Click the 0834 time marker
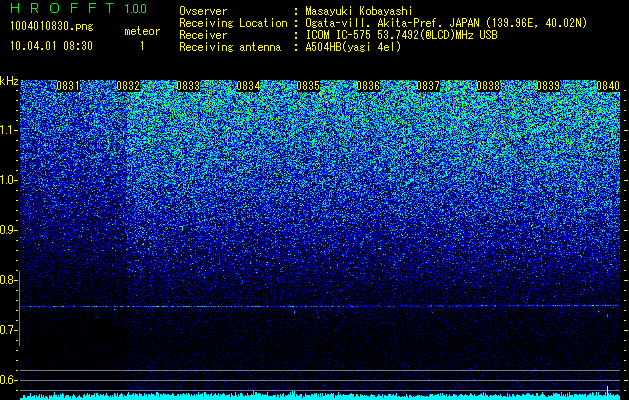This screenshot has width=629, height=400. click(248, 86)
